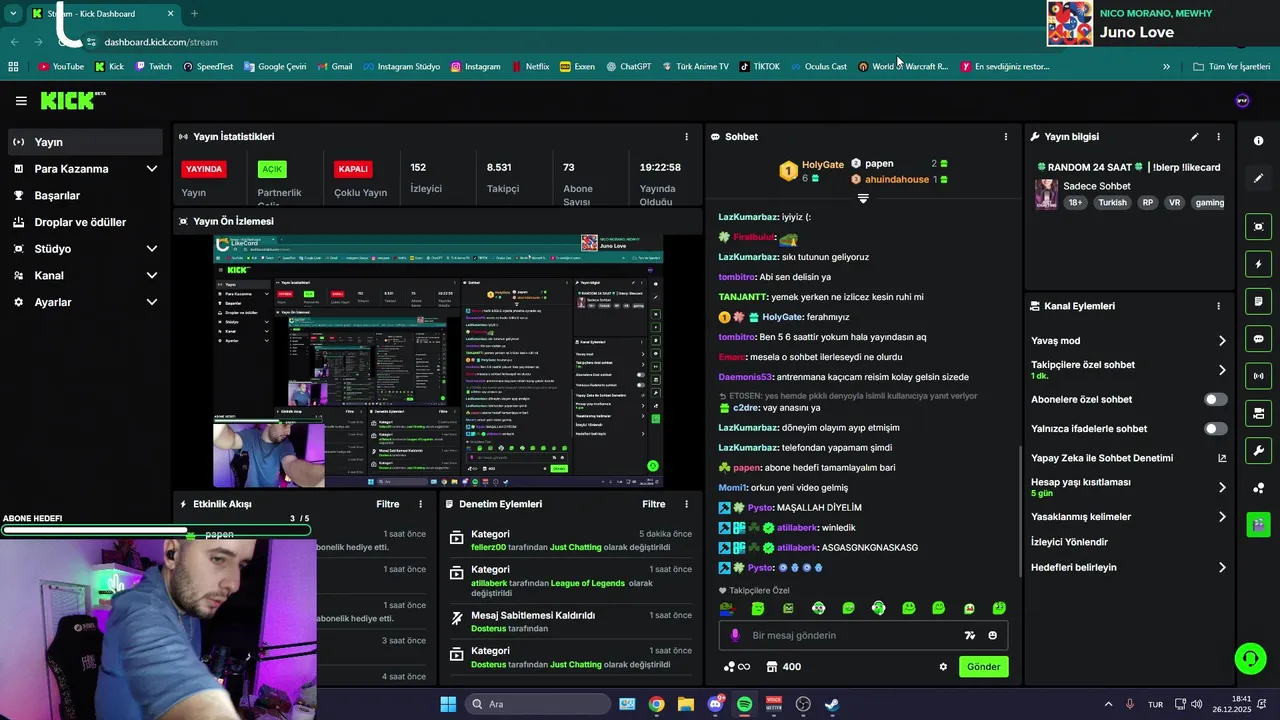This screenshot has height=720, width=1280.
Task: Click the purple microphone icon in the chat input
Action: tap(735, 635)
